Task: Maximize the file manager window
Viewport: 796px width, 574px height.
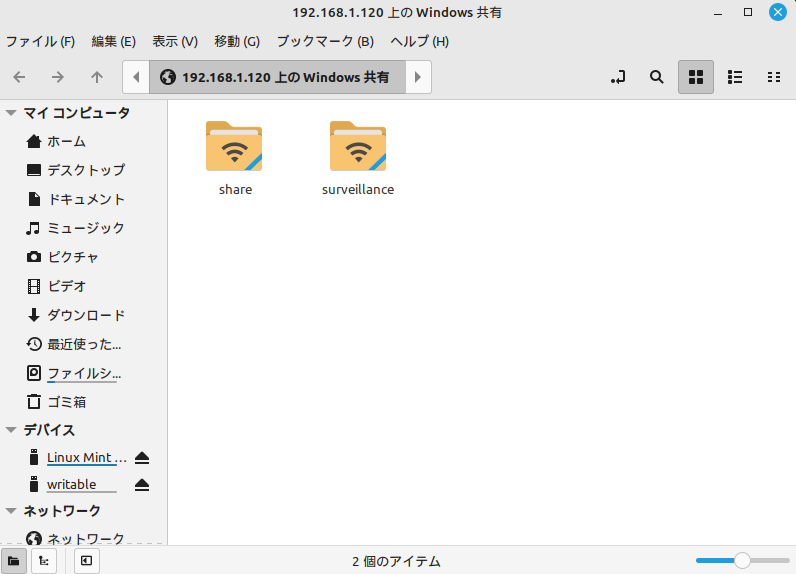Action: pos(748,12)
